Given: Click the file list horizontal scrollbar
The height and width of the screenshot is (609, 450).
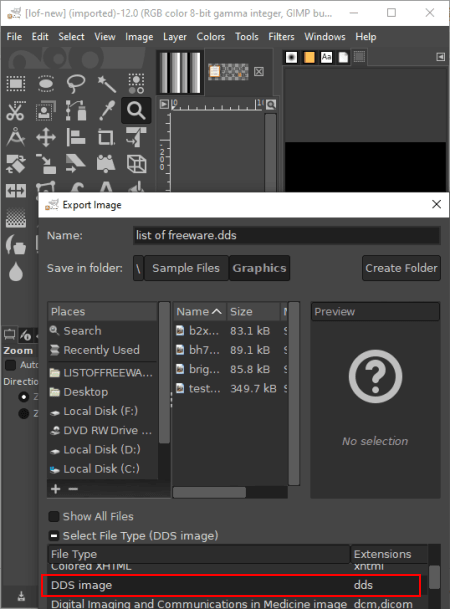Looking at the screenshot, I should (209, 492).
